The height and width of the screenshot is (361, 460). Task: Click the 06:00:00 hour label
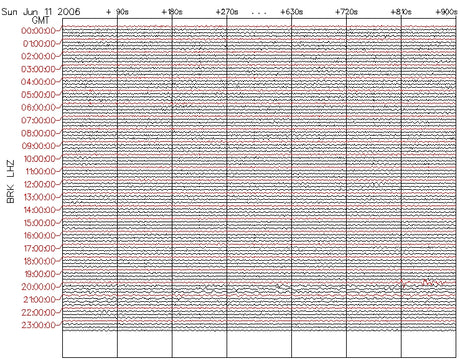point(38,108)
